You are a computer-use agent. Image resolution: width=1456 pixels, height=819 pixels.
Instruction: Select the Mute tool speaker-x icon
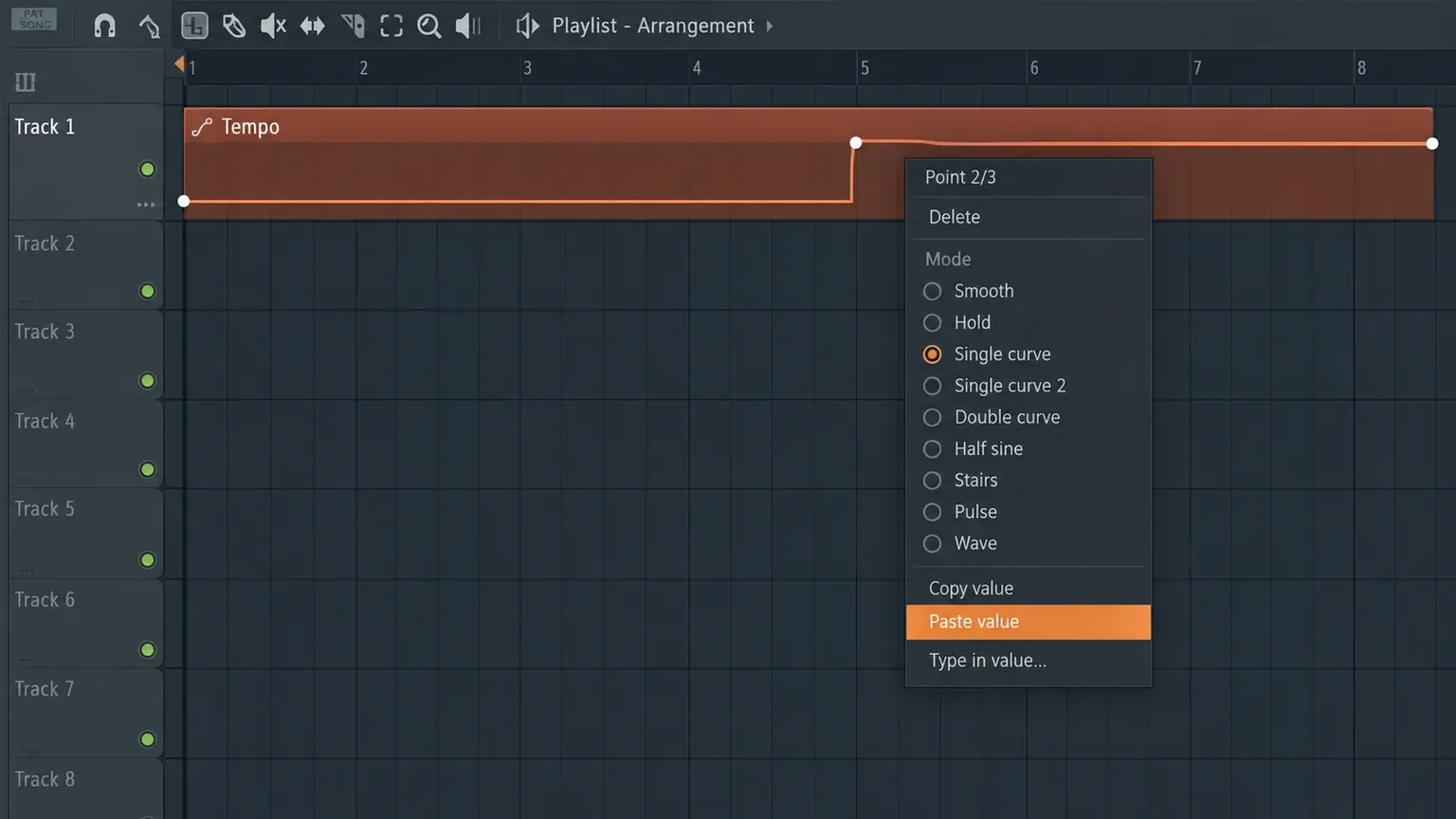tap(273, 26)
